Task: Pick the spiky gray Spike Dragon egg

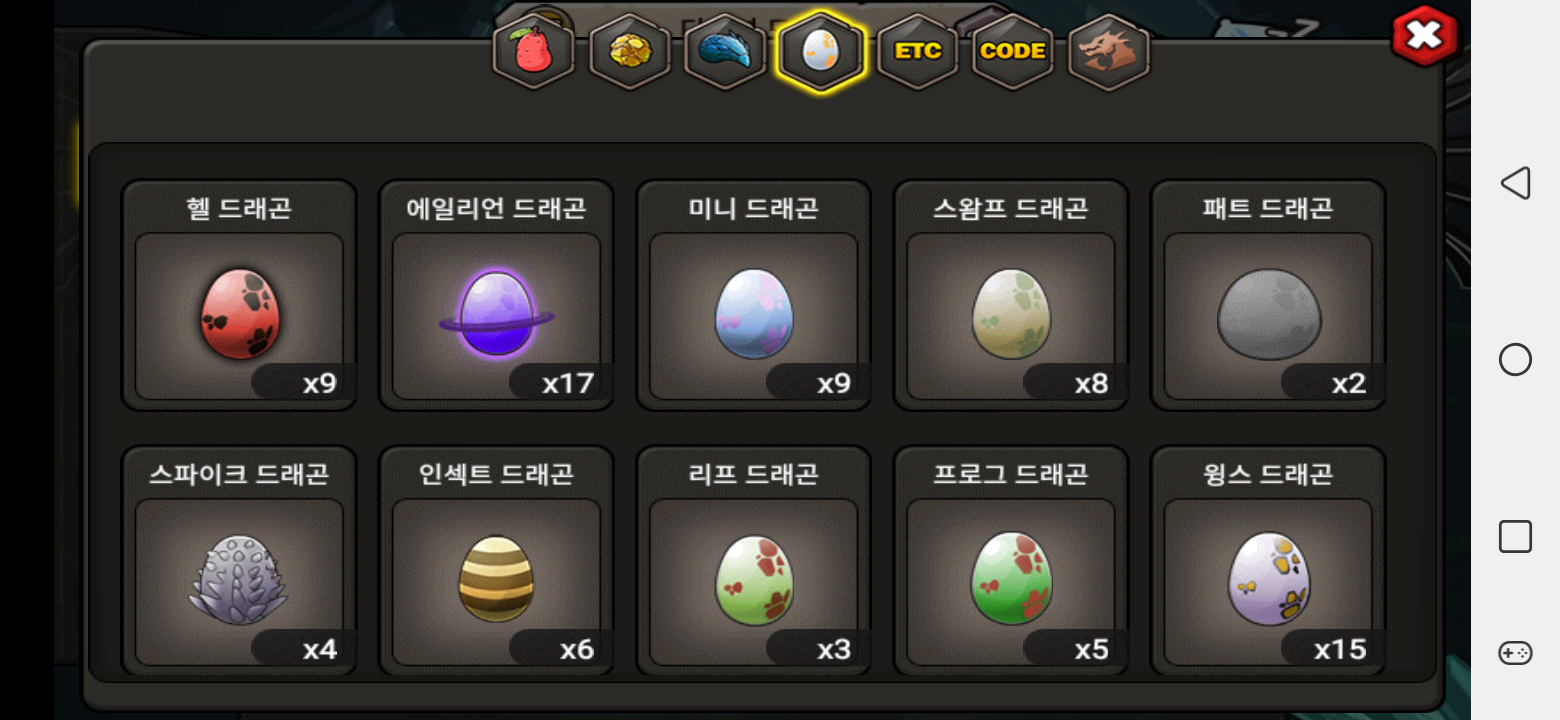Action: (x=239, y=560)
